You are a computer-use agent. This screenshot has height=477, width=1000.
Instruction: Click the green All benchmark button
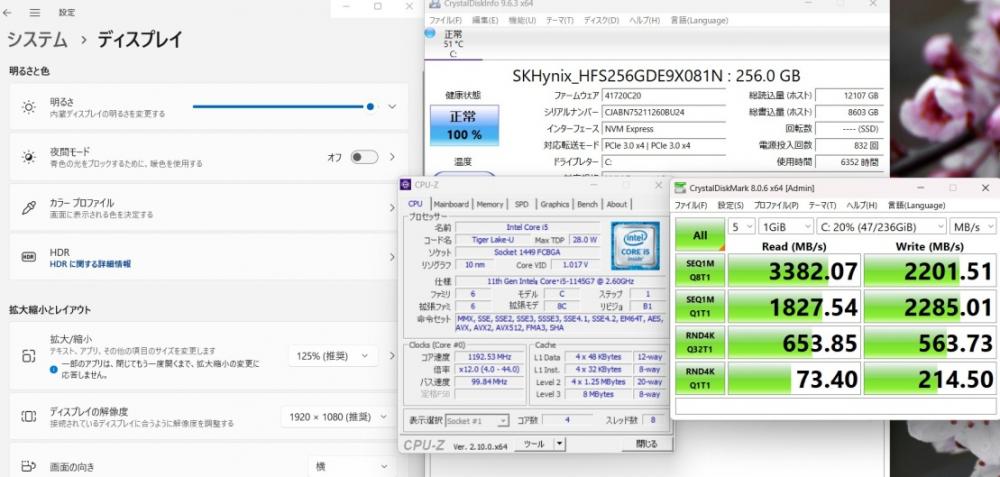pos(700,235)
